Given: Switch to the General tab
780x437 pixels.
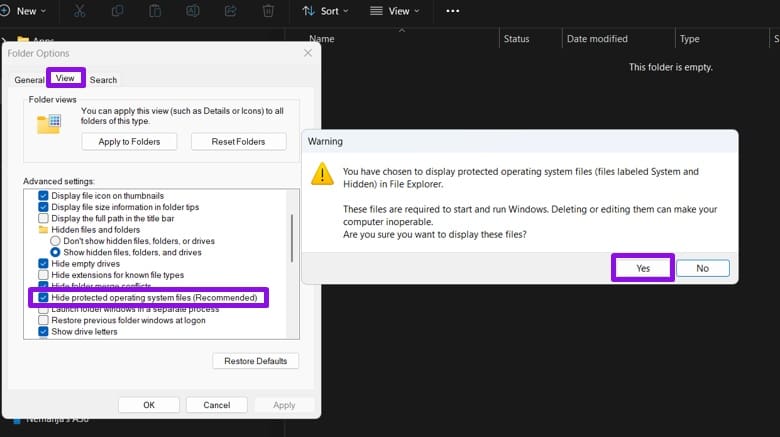Looking at the screenshot, I should (x=29, y=80).
